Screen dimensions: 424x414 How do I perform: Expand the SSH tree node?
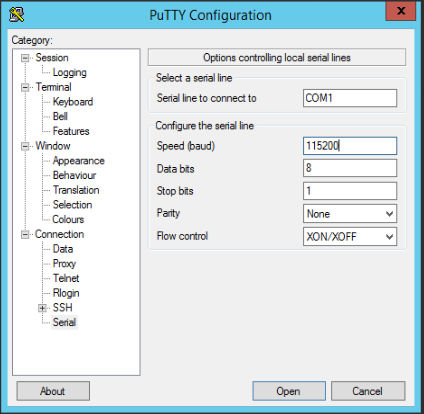[42, 308]
